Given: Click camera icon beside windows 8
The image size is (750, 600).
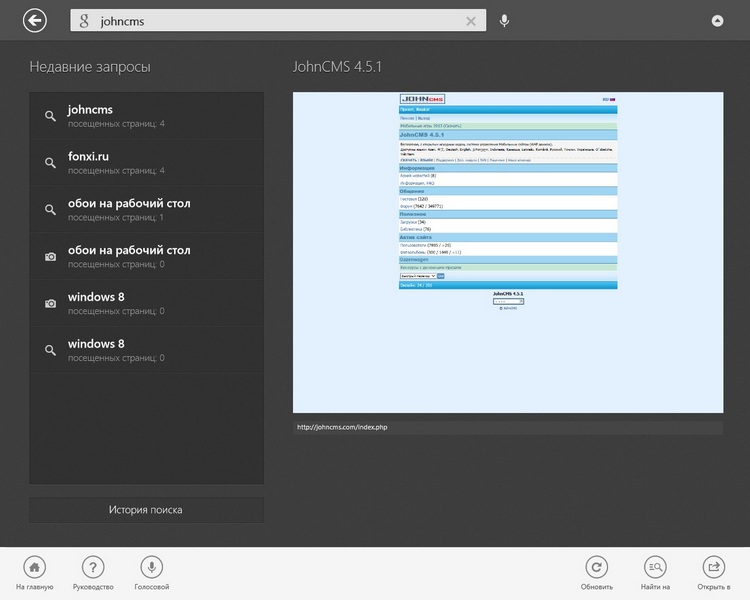Looking at the screenshot, I should coord(50,304).
